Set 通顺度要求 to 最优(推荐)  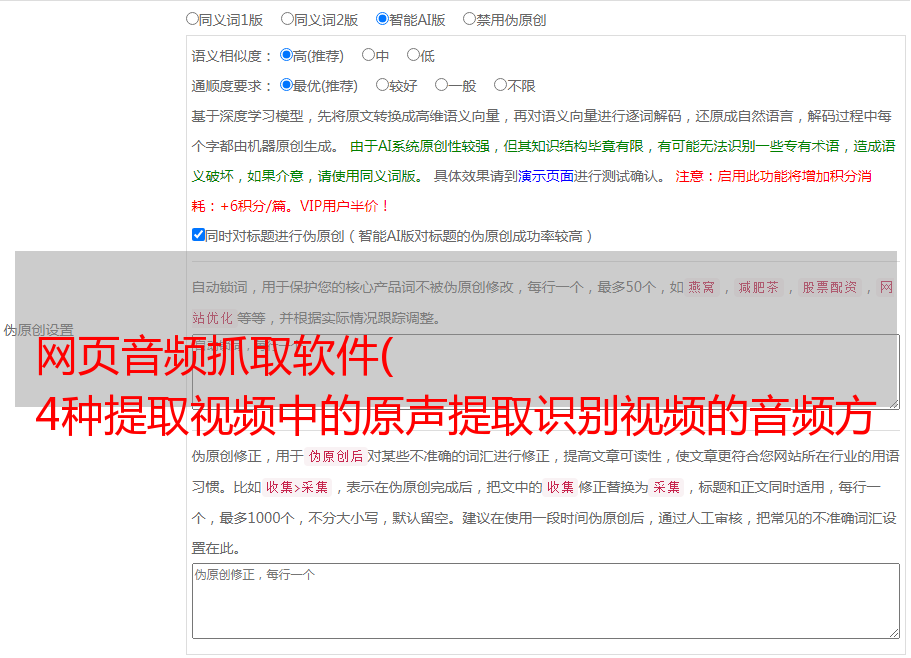[286, 85]
